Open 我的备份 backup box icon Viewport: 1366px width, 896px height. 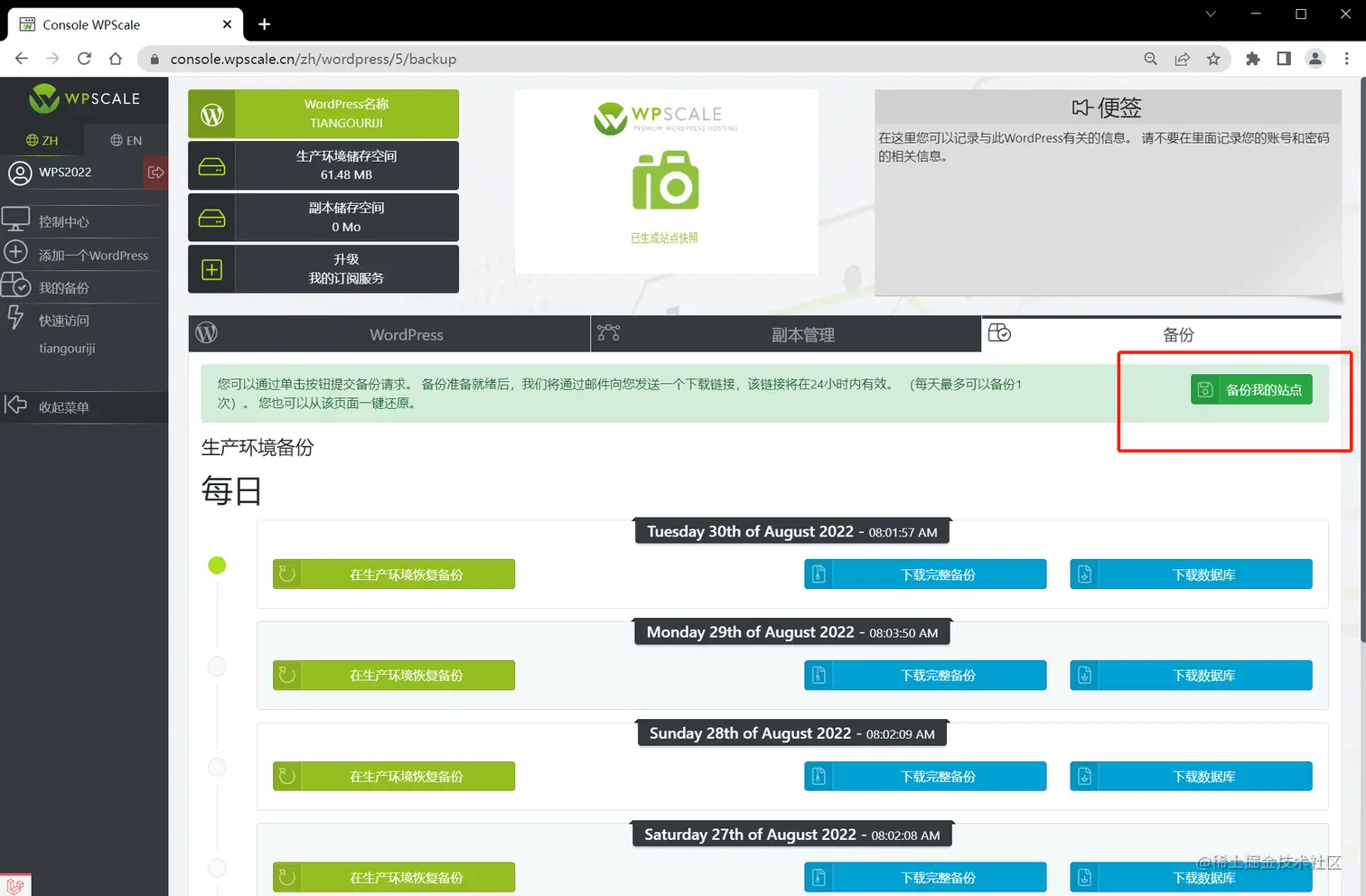[16, 285]
